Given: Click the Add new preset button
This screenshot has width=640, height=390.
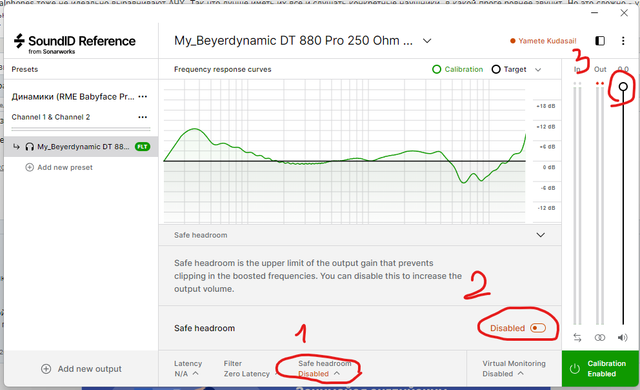Looking at the screenshot, I should pos(59,167).
